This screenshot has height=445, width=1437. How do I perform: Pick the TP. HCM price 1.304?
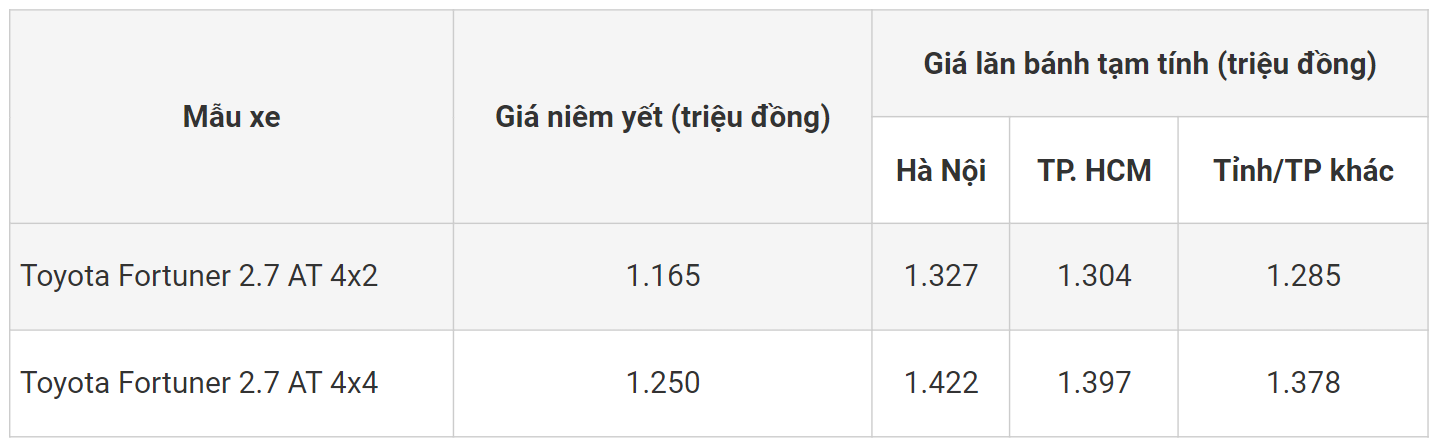pos(1094,276)
